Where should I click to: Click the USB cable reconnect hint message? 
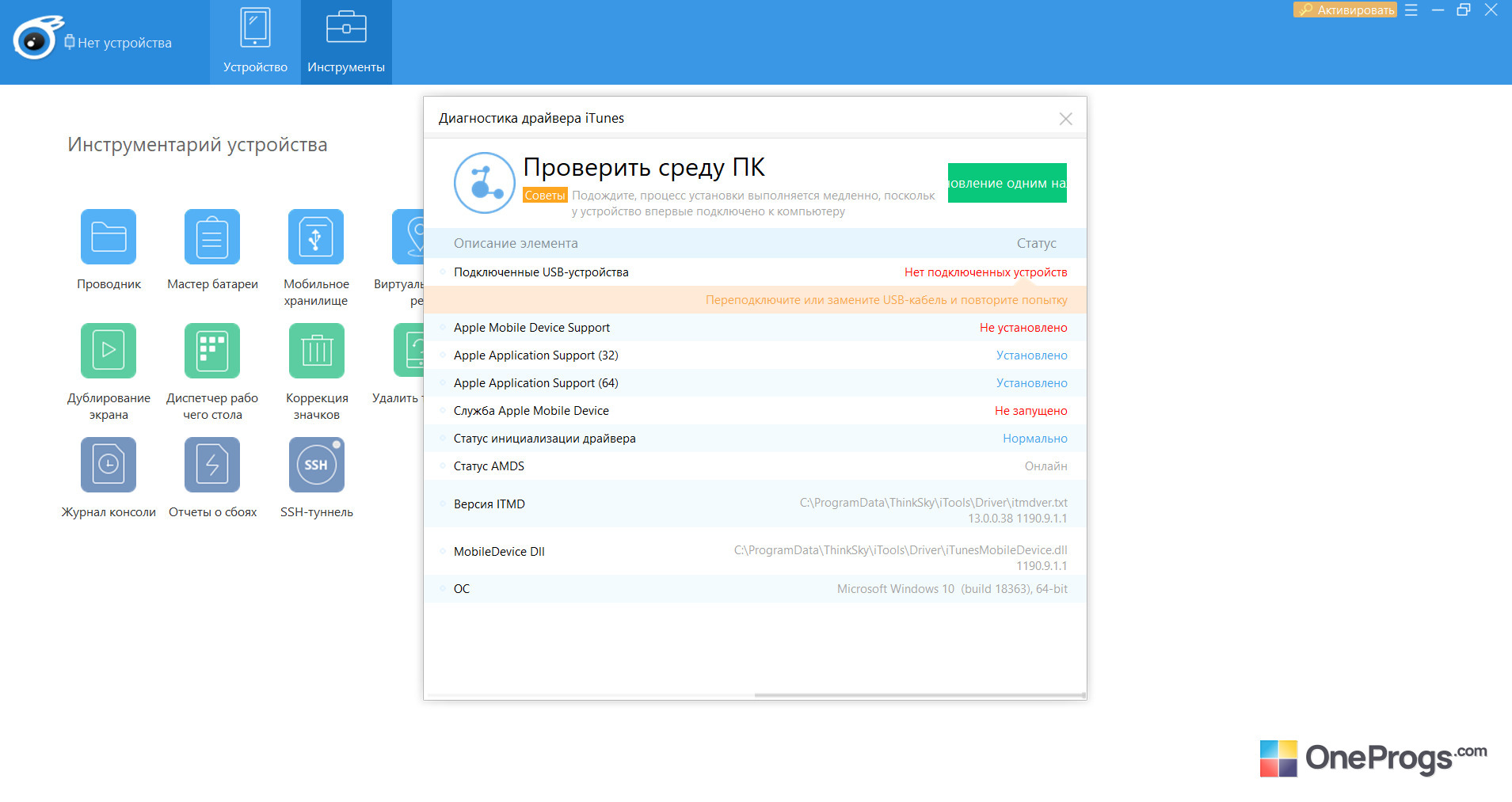[886, 300]
